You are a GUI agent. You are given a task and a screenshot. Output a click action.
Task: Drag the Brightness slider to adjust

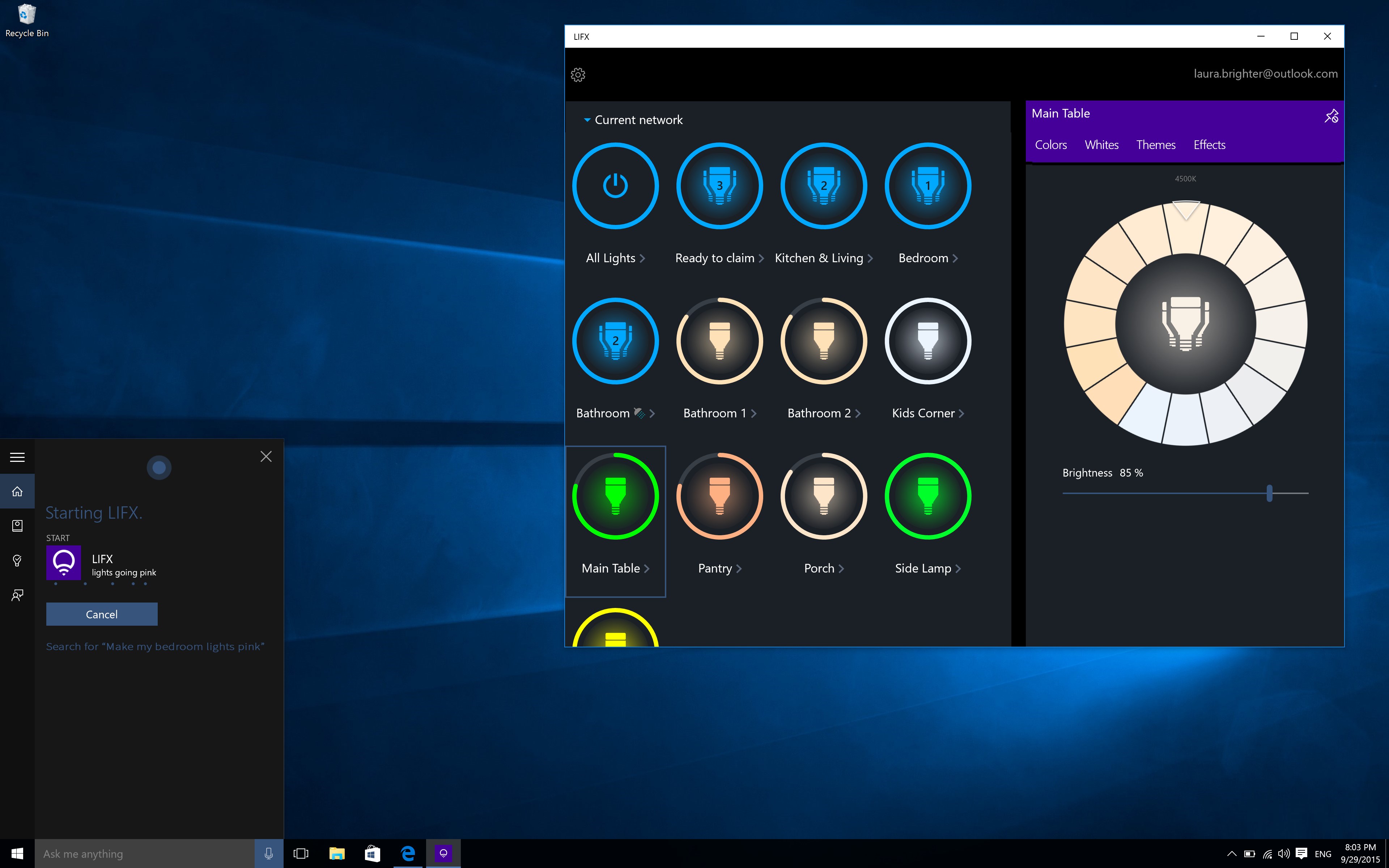click(1270, 493)
